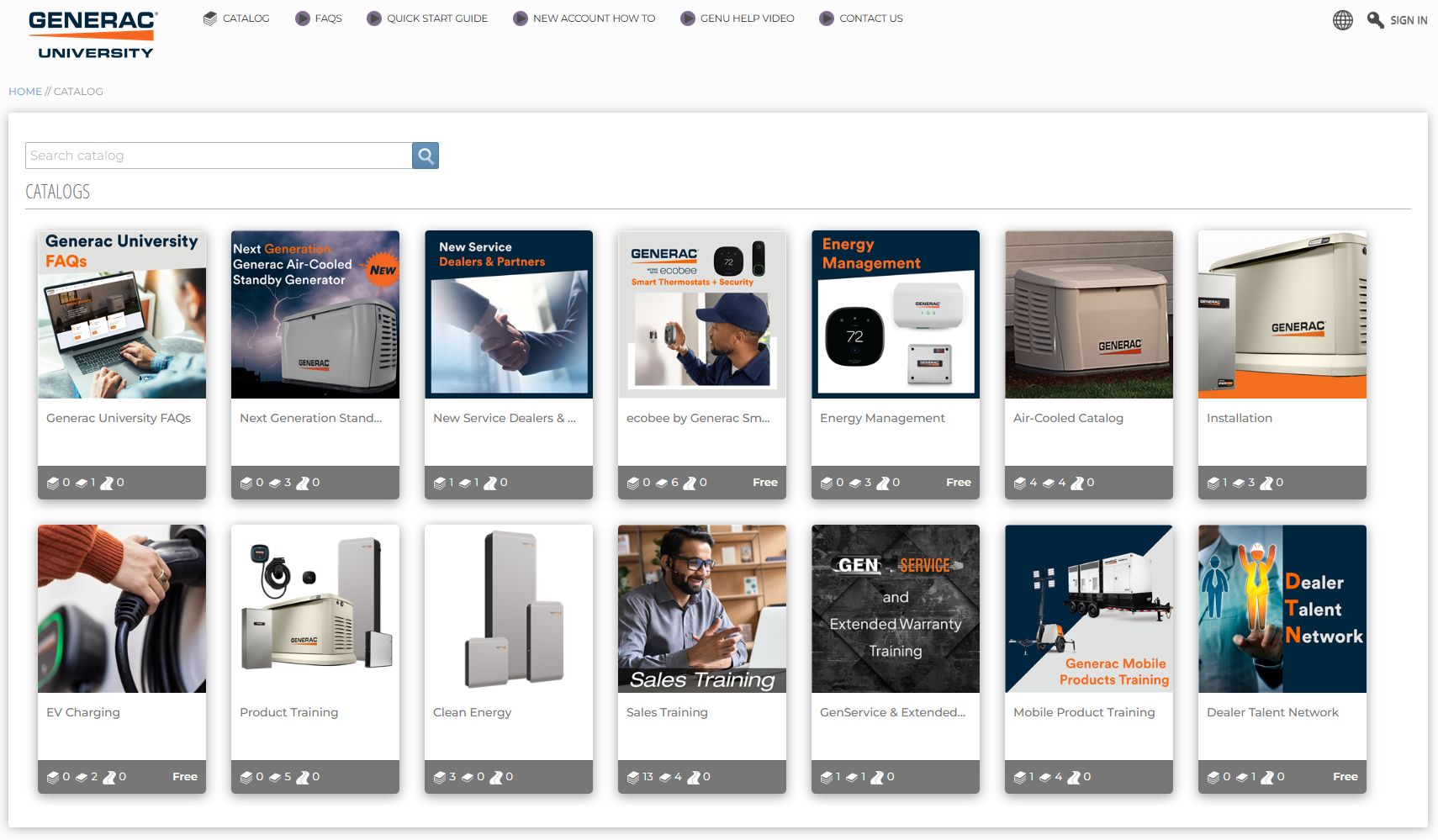The image size is (1438, 840).
Task: Open the Catalog menu item
Action: [246, 18]
